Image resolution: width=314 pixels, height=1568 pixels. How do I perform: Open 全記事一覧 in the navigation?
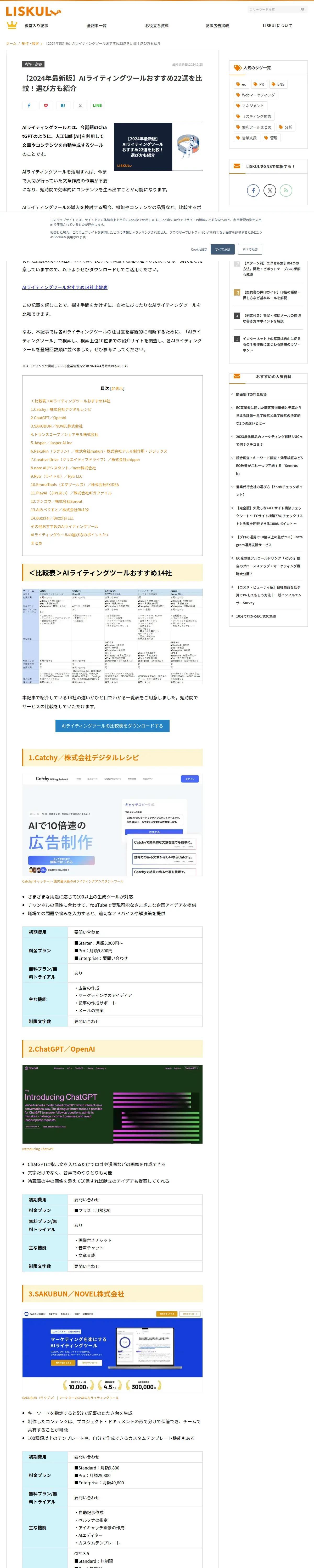tap(96, 26)
